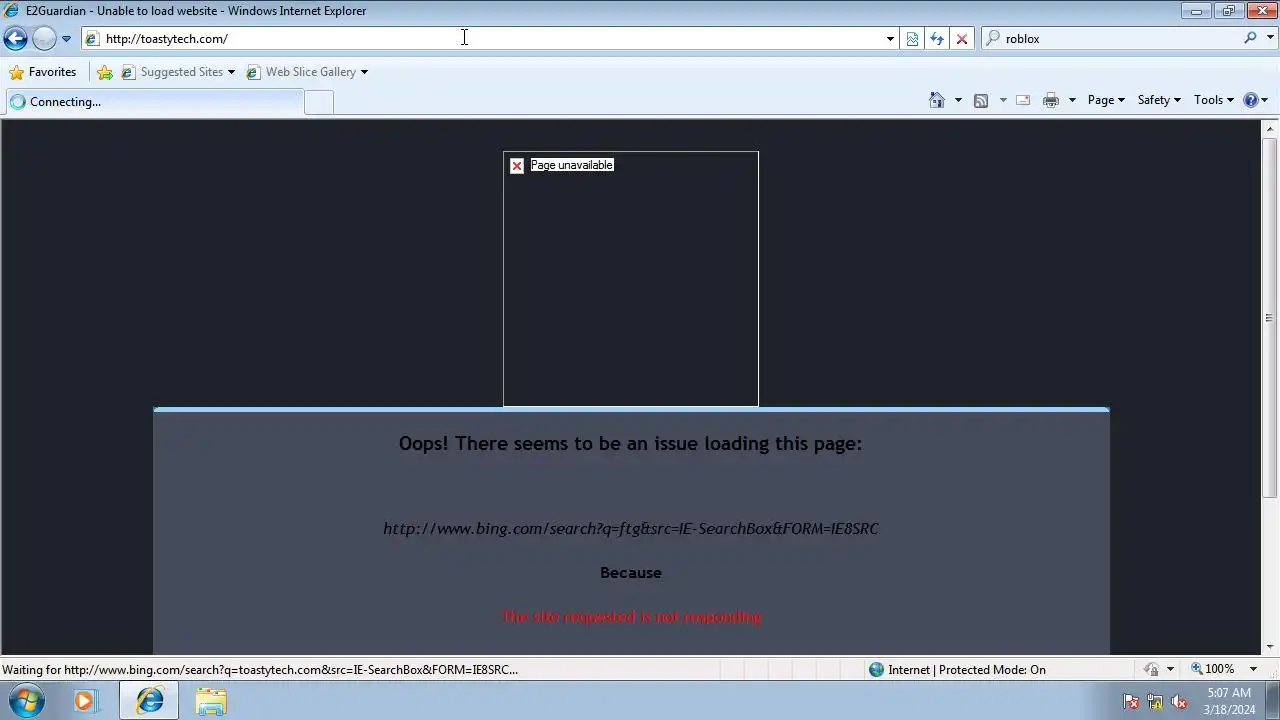
Task: Click the Print icon
Action: [x=1051, y=100]
